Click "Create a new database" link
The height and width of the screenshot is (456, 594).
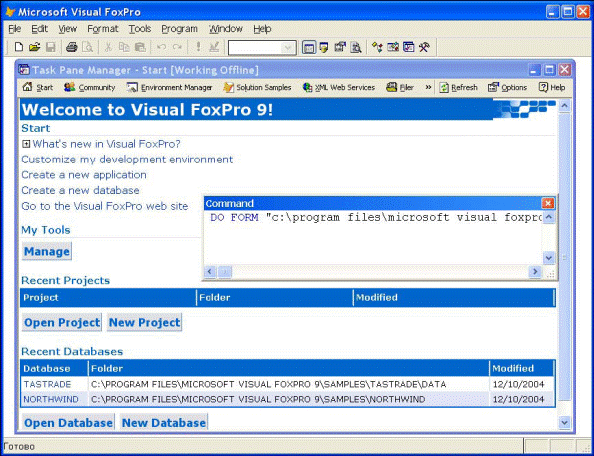pos(80,191)
